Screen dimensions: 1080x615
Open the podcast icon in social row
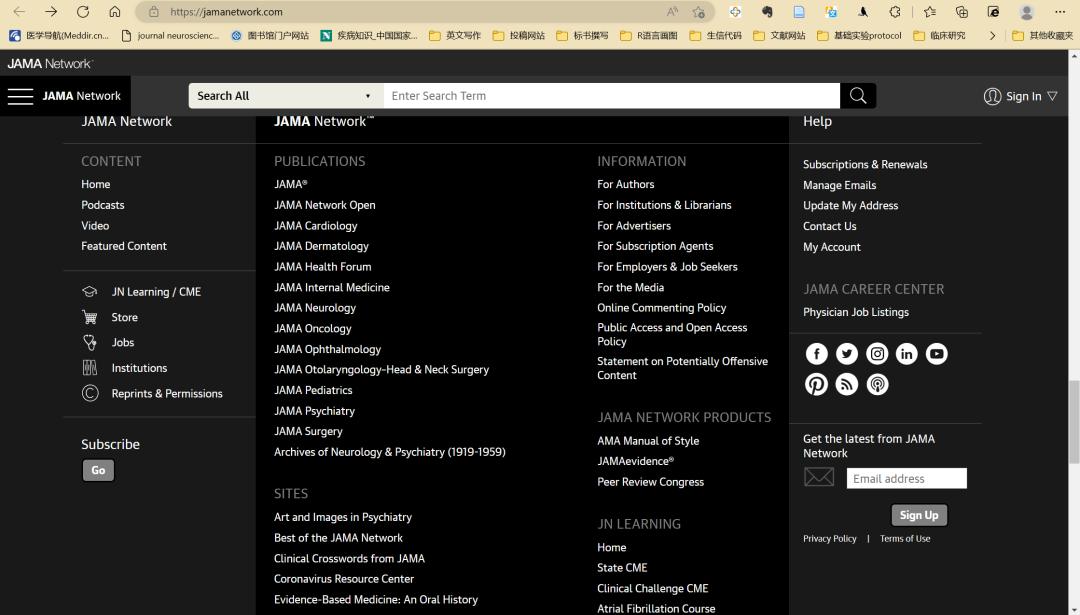[877, 384]
